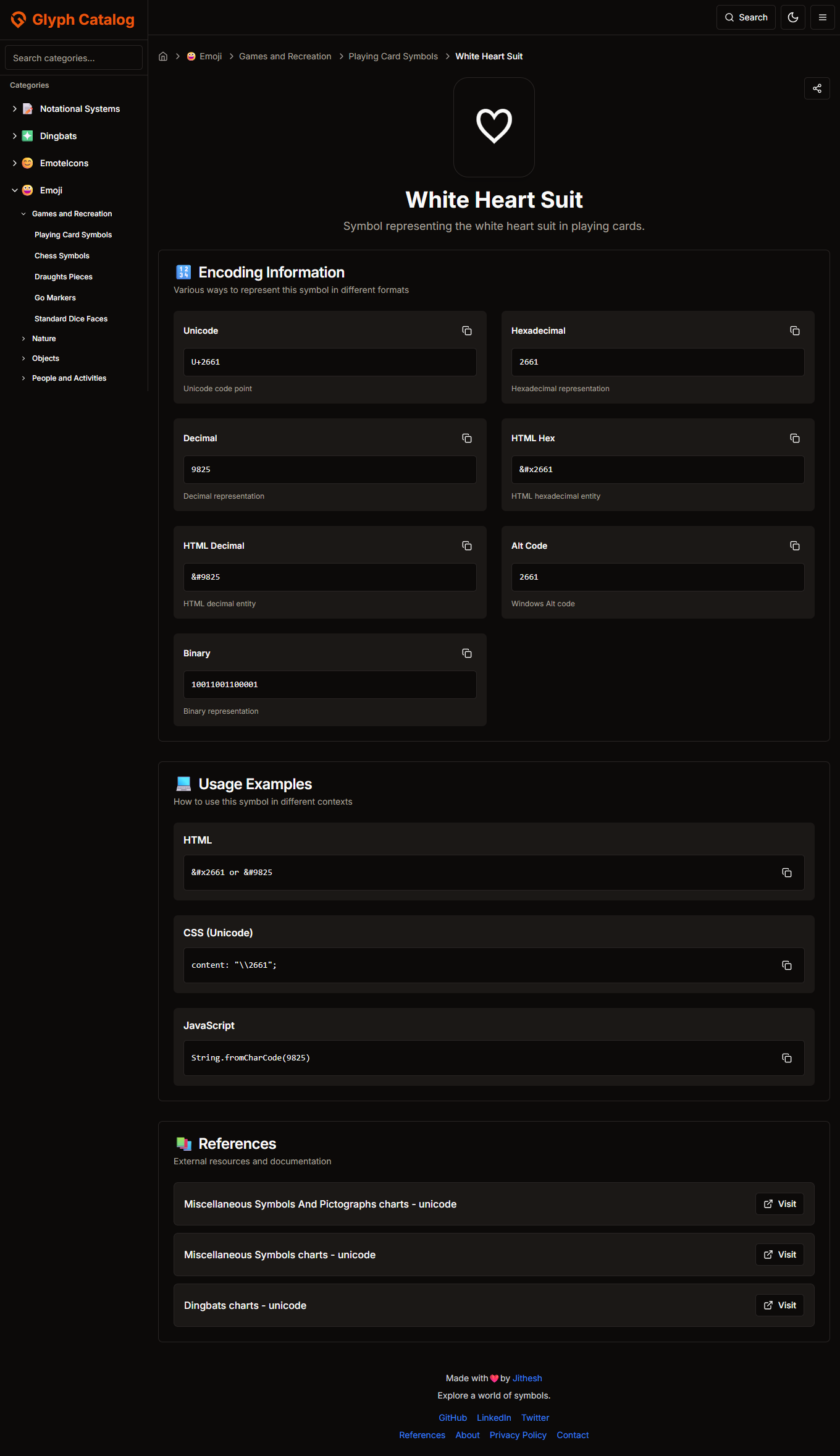Expand the Objects subcategory
Viewport: 840px width, 1456px height.
(23, 358)
